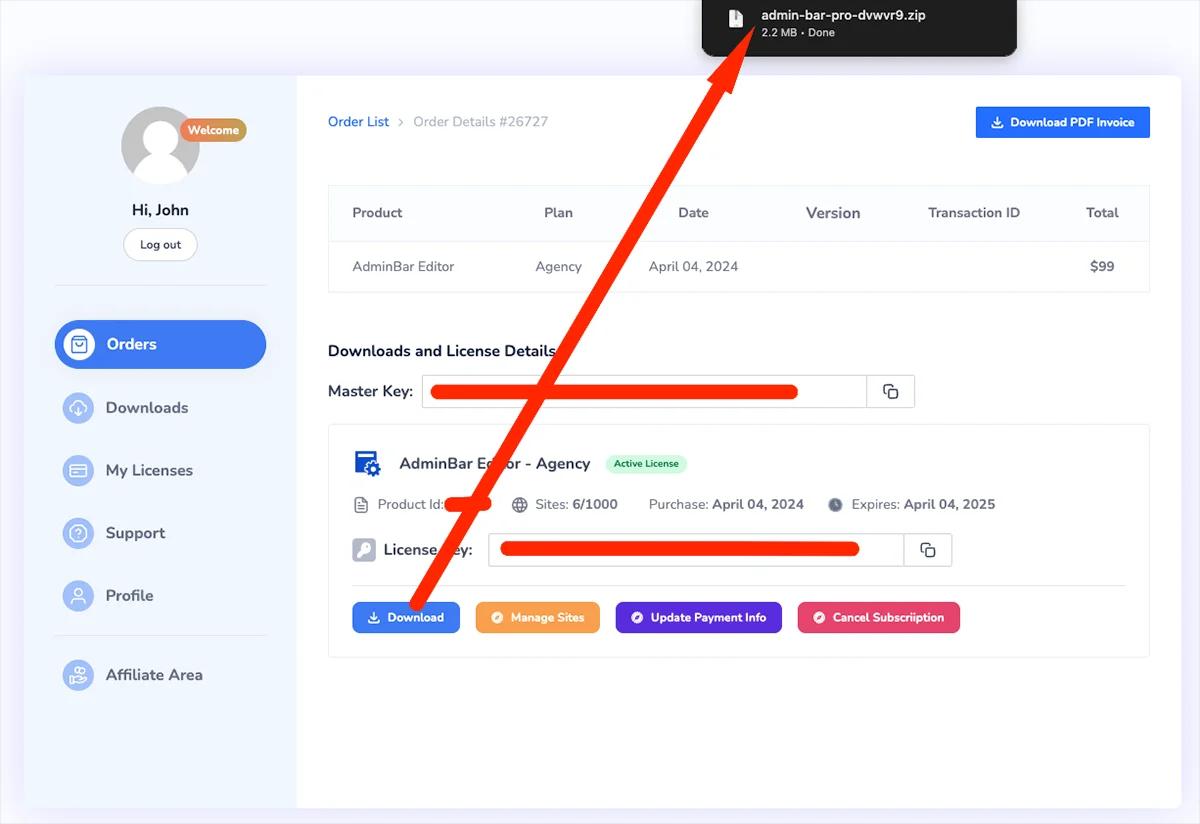The image size is (1200, 824).
Task: Click the AdminBar Editor product logo icon
Action: pyautogui.click(x=367, y=462)
